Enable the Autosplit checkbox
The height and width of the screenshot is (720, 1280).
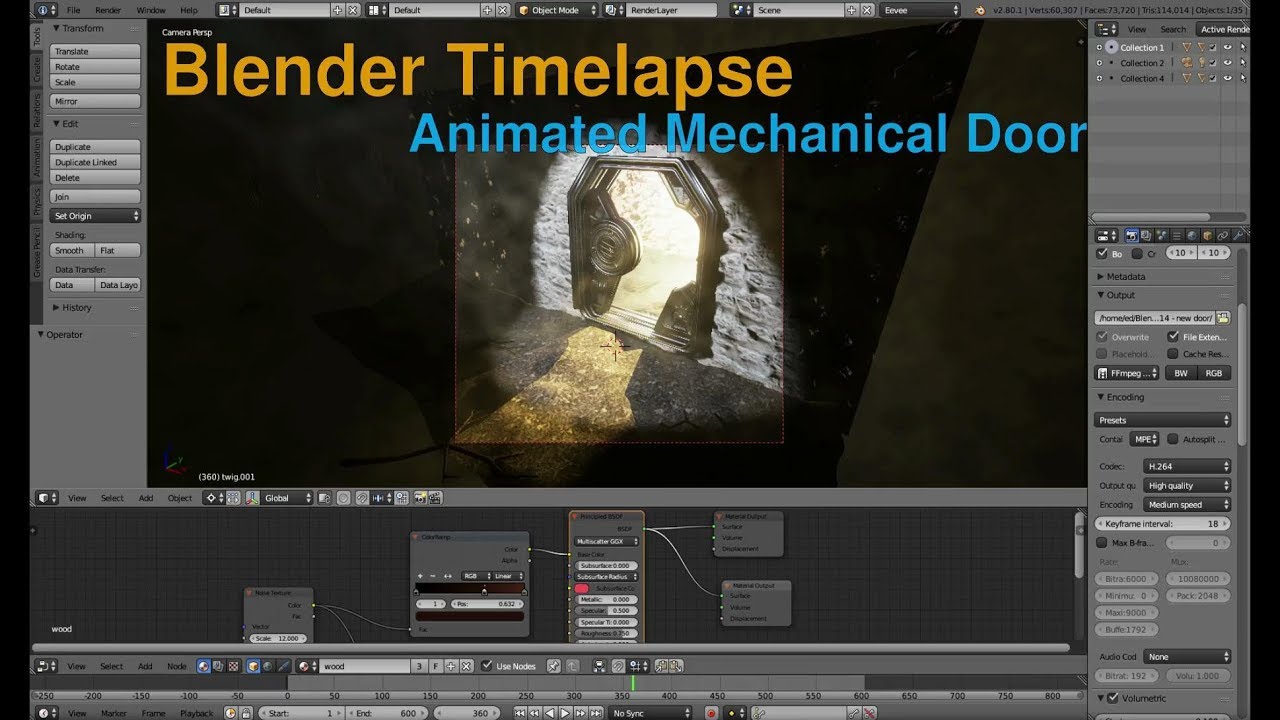point(1173,439)
